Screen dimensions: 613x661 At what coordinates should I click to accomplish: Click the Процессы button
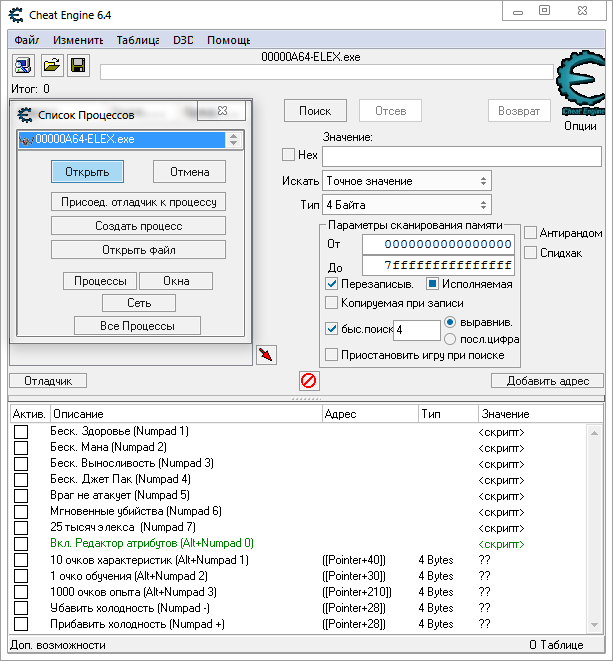tap(100, 281)
